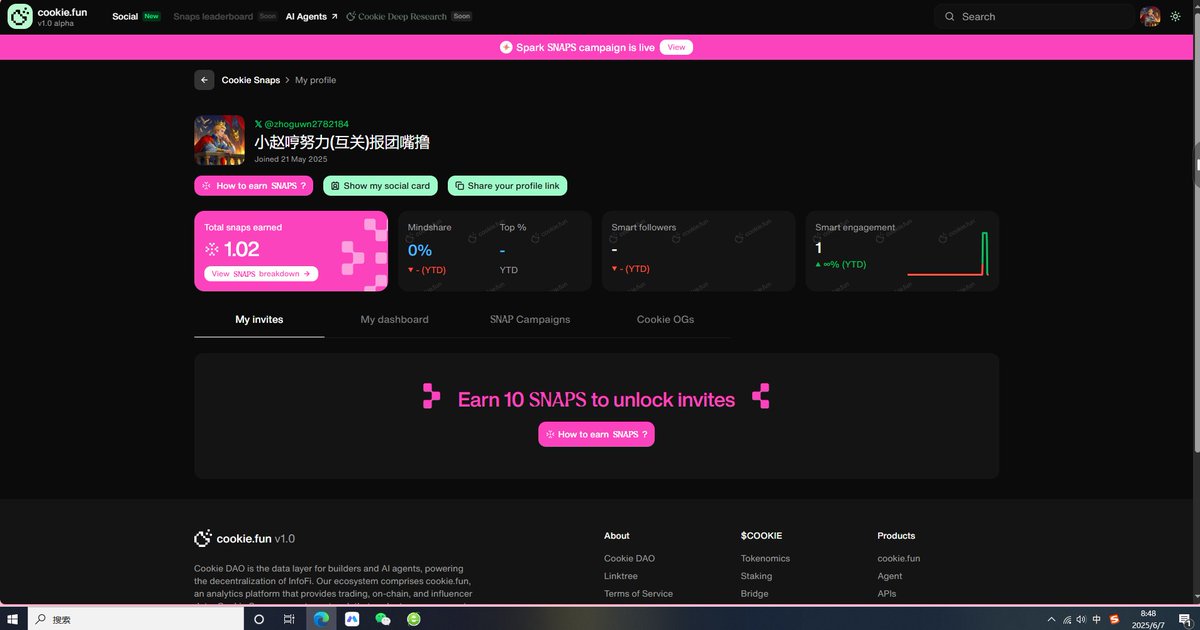Open the blue app icon beside Edge
Viewport: 1200px width, 630px height.
[x=351, y=619]
